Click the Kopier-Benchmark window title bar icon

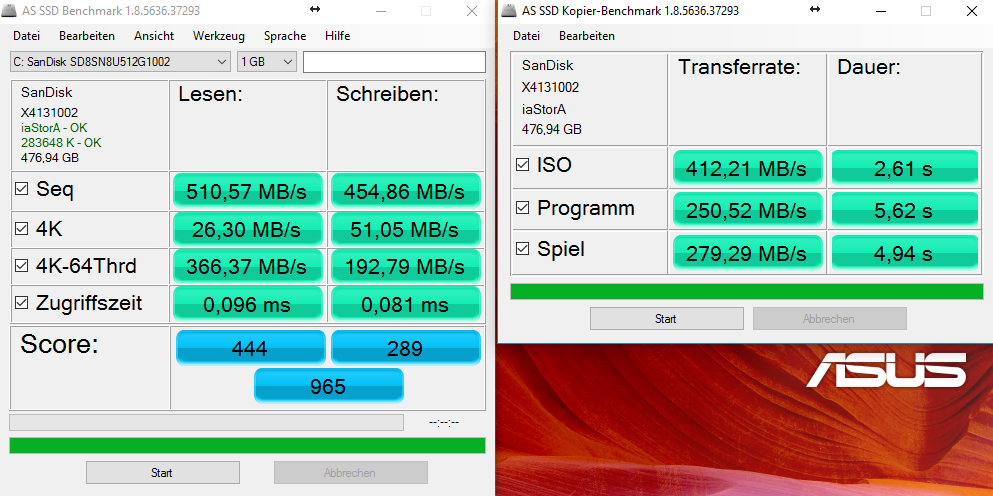(x=510, y=11)
